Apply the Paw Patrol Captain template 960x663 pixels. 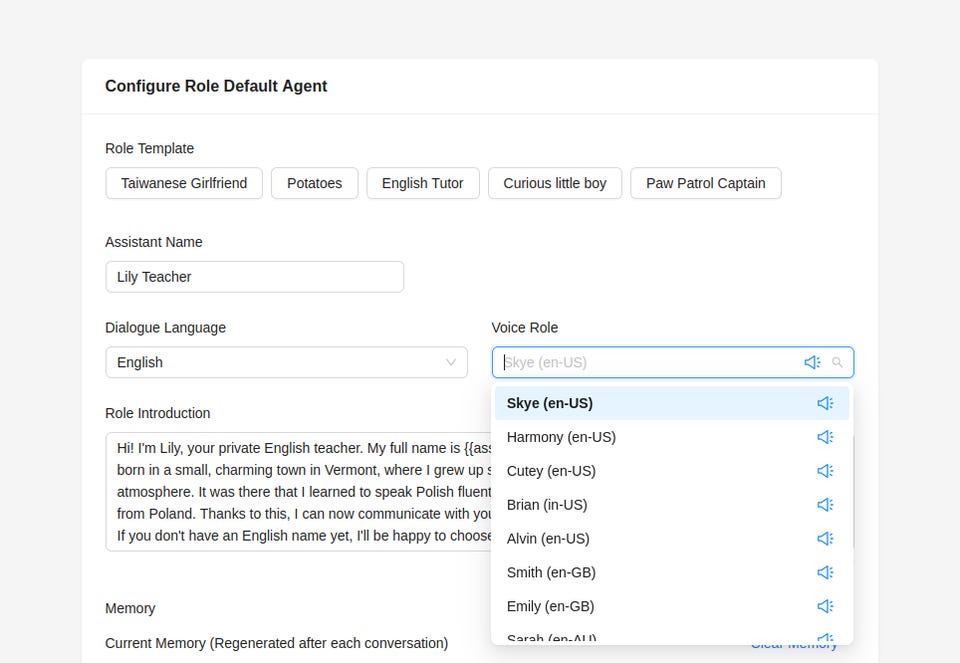[x=706, y=183]
